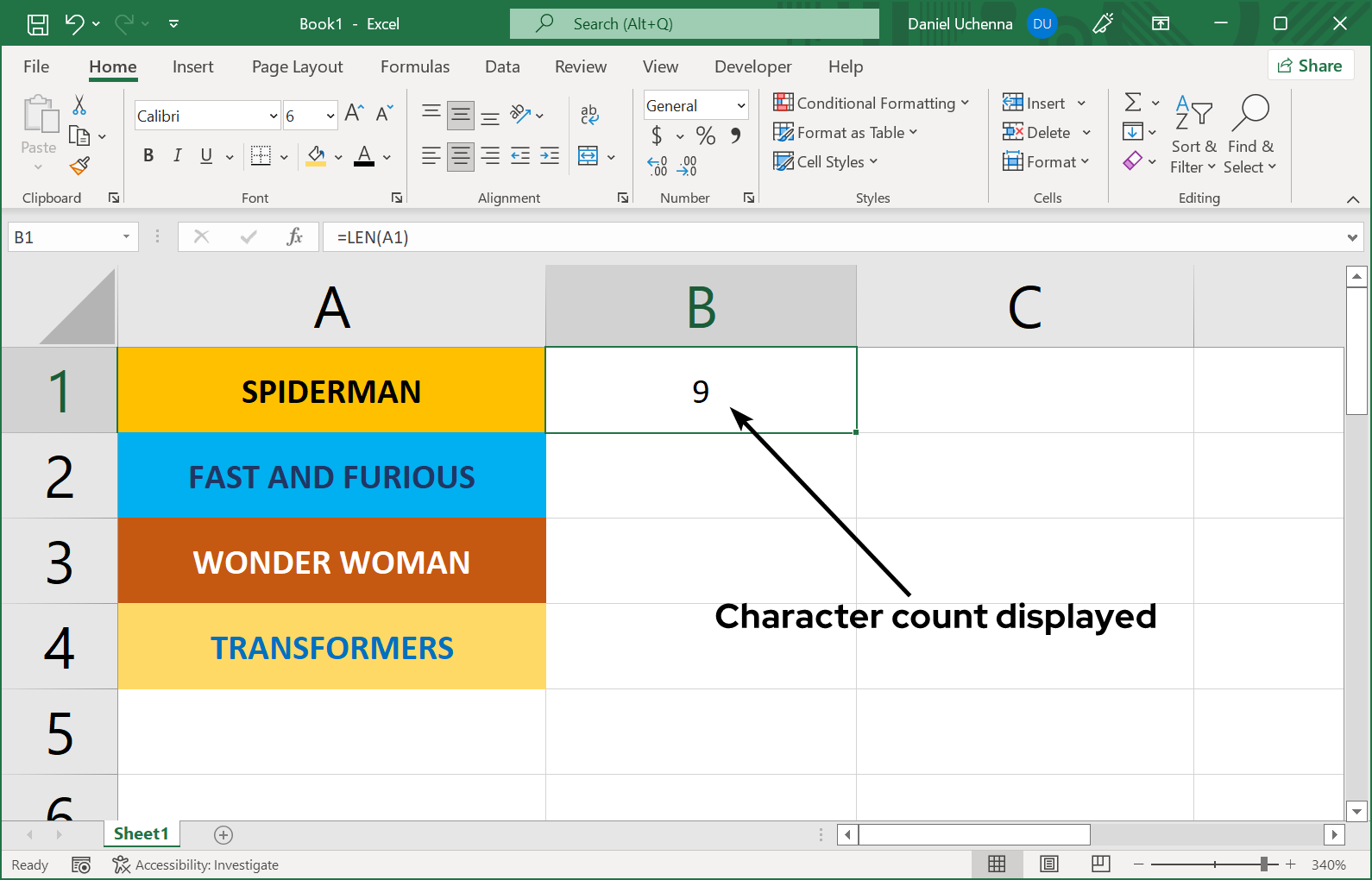Toggle Center alignment button
Viewport: 1372px width, 880px height.
coord(461,155)
